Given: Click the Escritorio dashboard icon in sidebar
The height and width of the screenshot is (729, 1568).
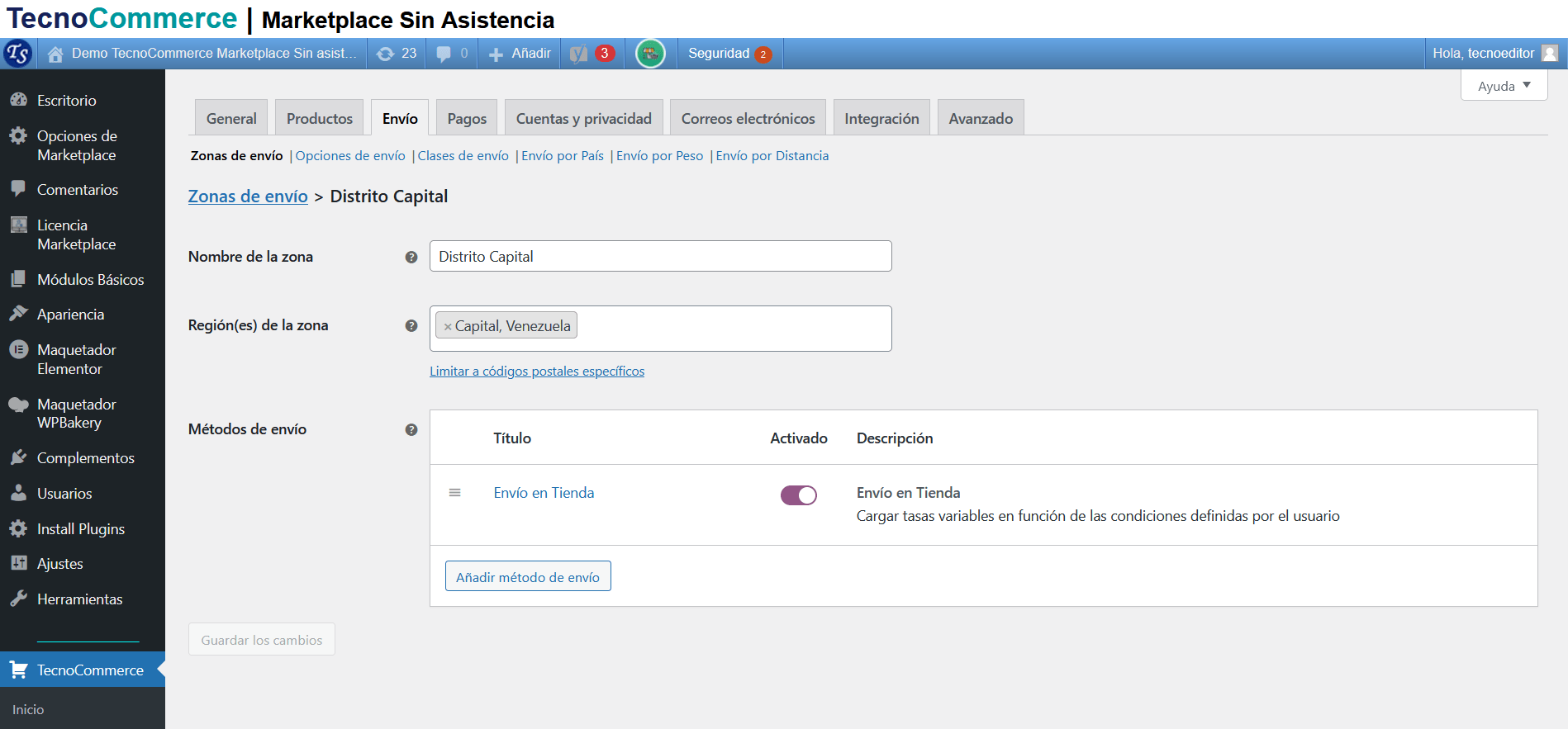Looking at the screenshot, I should [x=18, y=100].
